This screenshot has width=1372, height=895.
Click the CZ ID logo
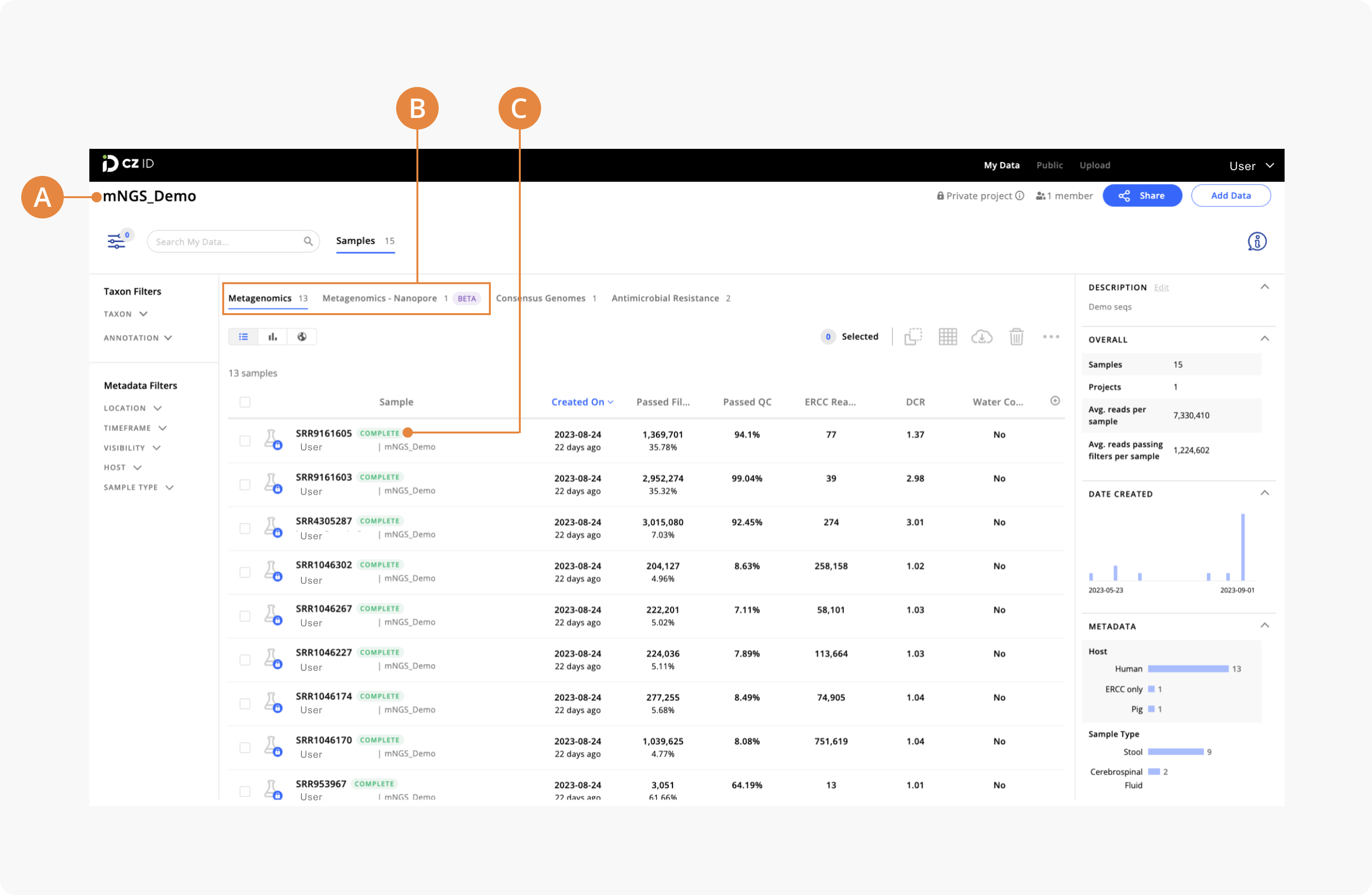point(128,164)
